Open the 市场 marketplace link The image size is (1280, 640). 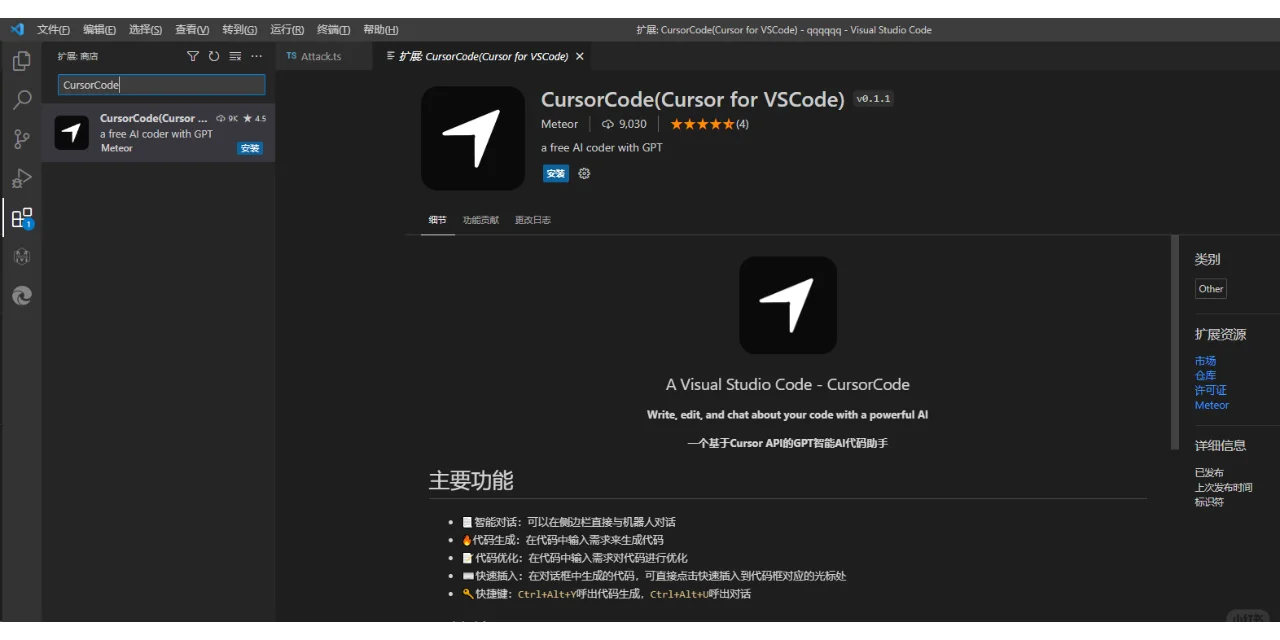(x=1205, y=361)
